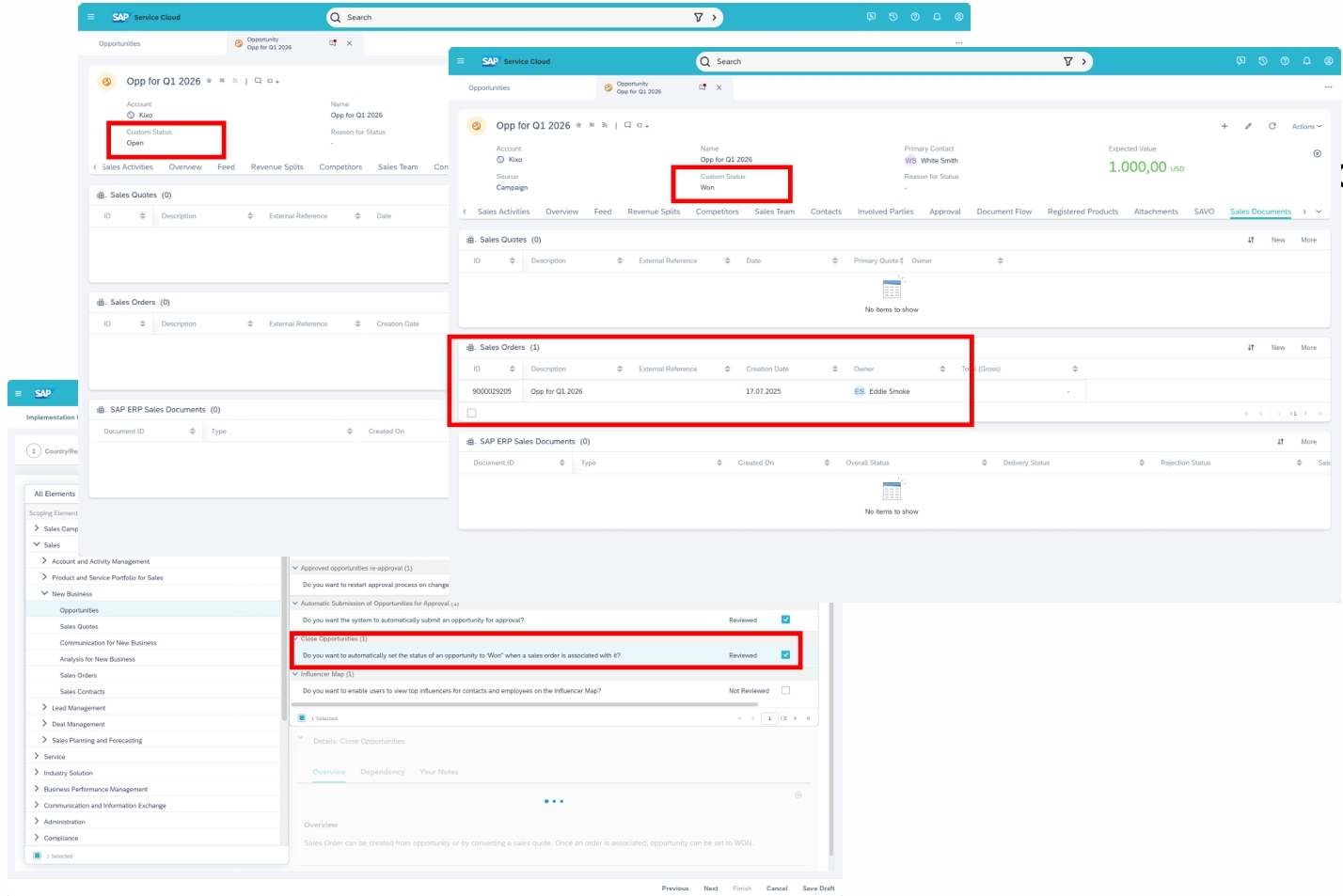Click sales order ID 9000029205
1343x896 pixels.
click(x=492, y=391)
